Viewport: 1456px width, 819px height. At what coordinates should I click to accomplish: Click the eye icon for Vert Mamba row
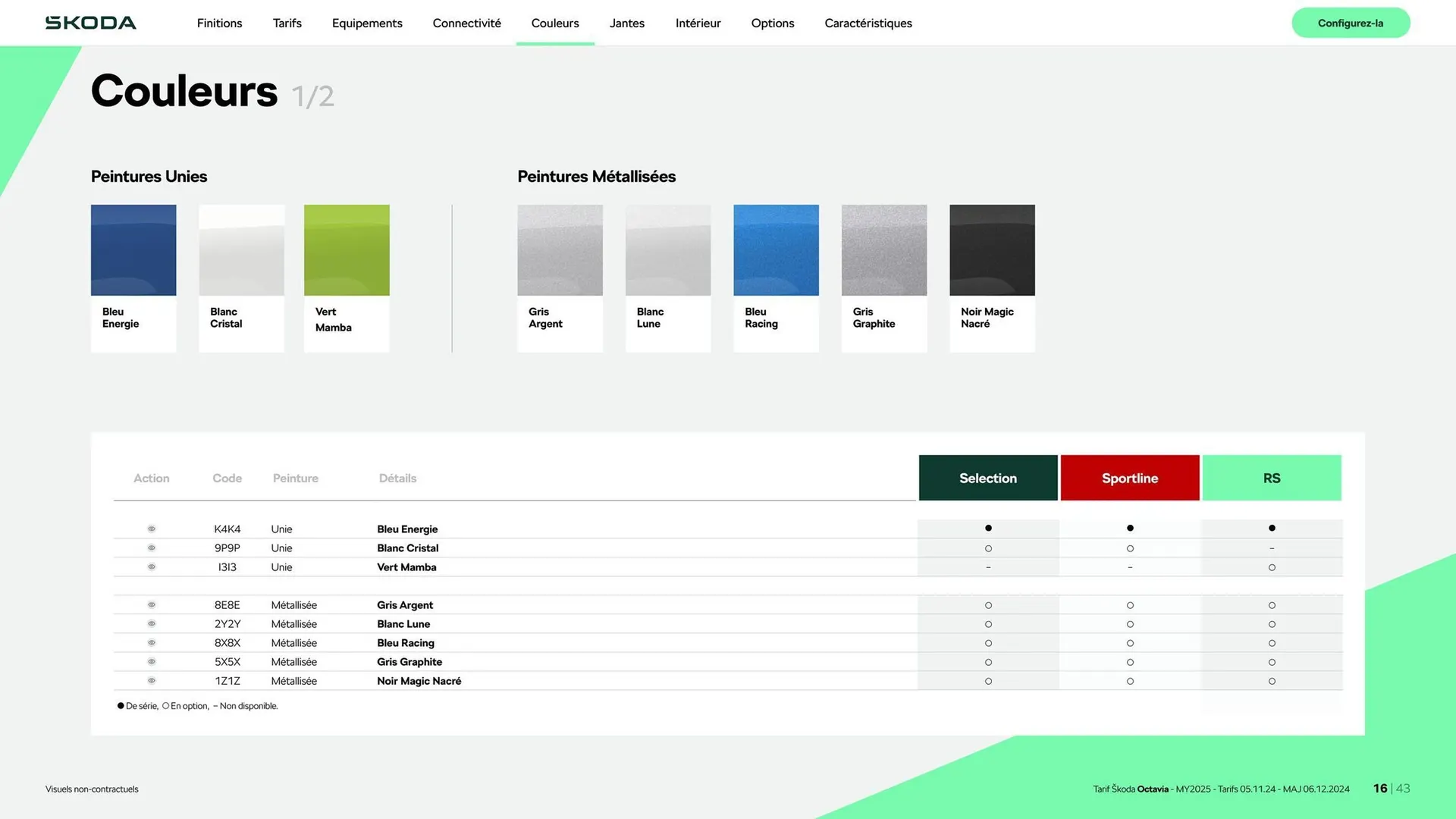coord(152,566)
